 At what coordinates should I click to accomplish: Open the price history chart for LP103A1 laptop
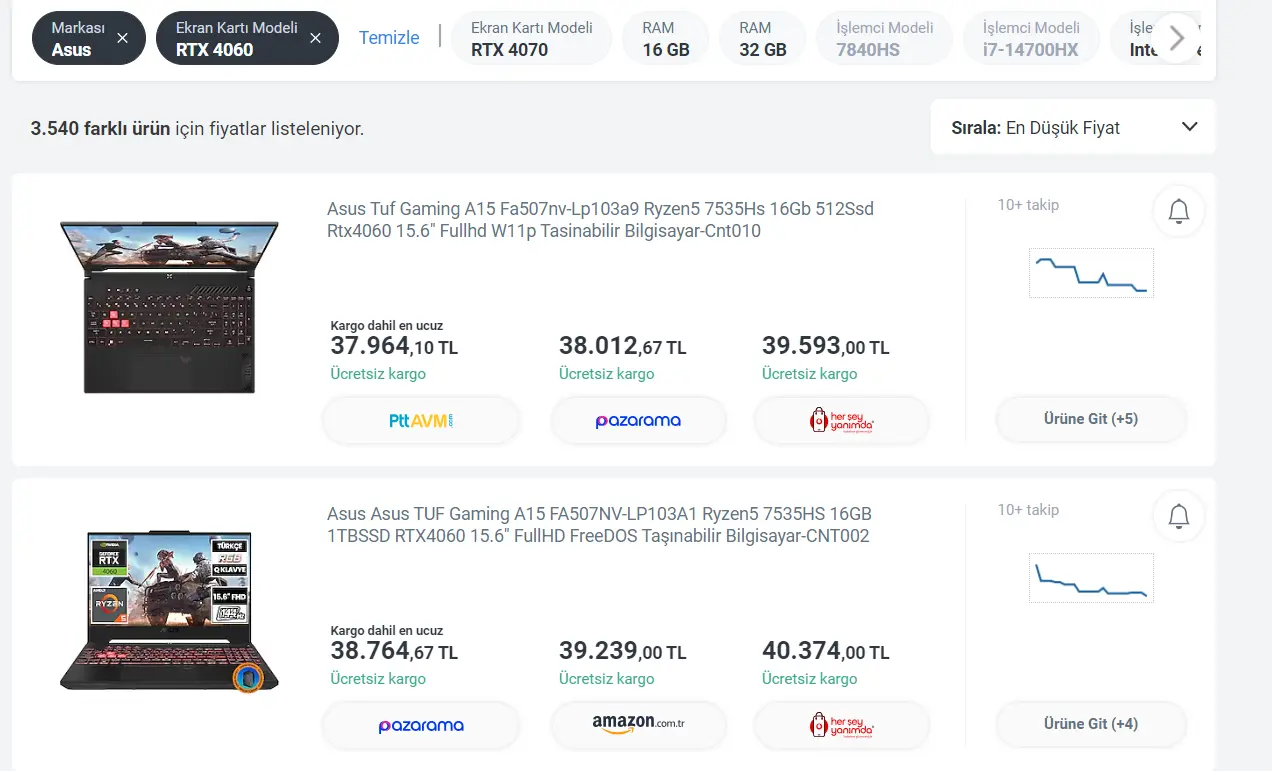[1091, 578]
